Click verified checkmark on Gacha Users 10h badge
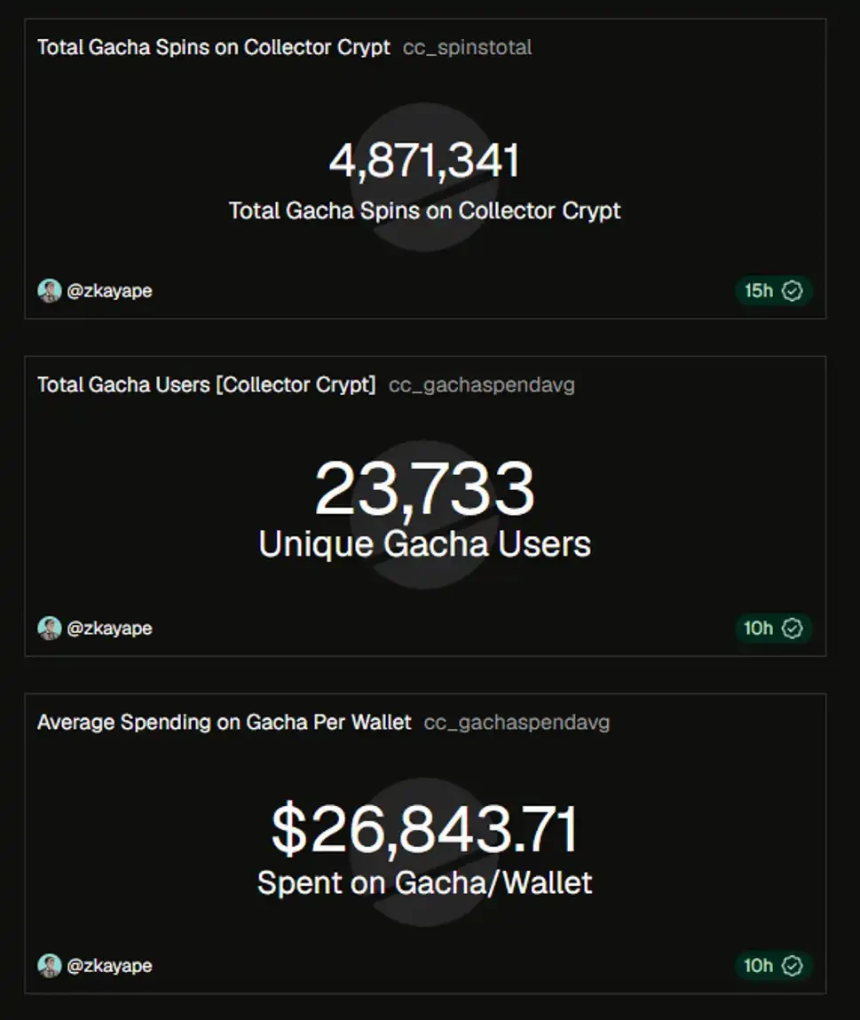 792,628
